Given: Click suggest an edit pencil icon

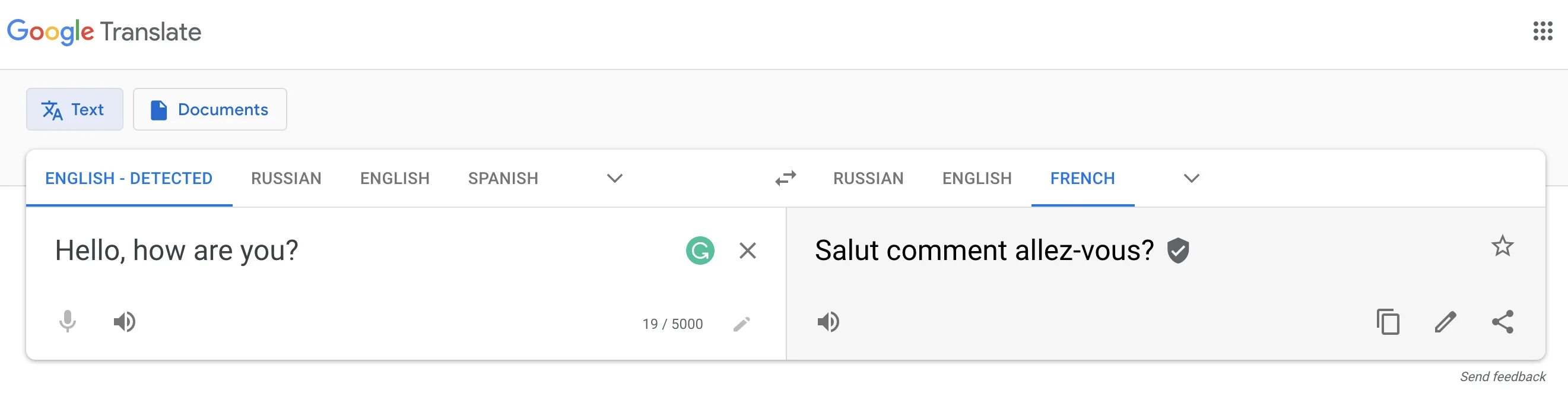Looking at the screenshot, I should [1445, 321].
